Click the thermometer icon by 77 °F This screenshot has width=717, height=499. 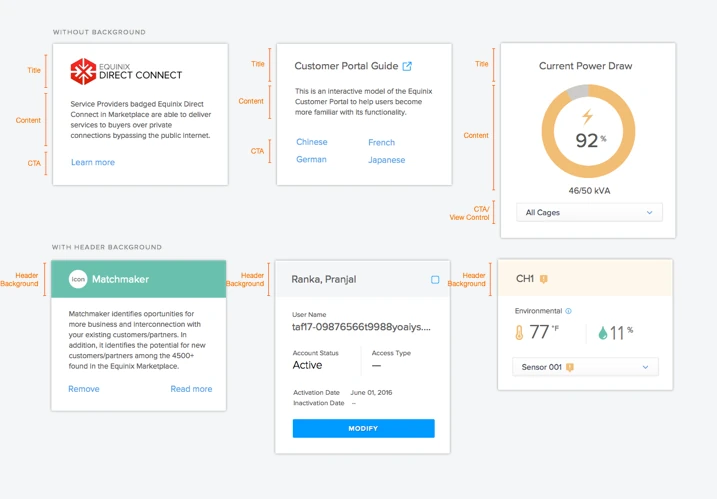click(519, 333)
